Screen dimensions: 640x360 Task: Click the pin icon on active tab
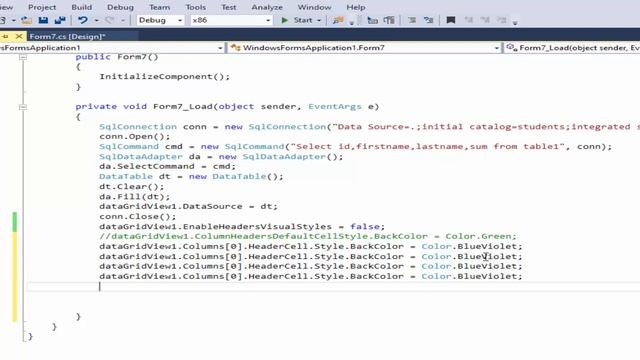[5, 36]
